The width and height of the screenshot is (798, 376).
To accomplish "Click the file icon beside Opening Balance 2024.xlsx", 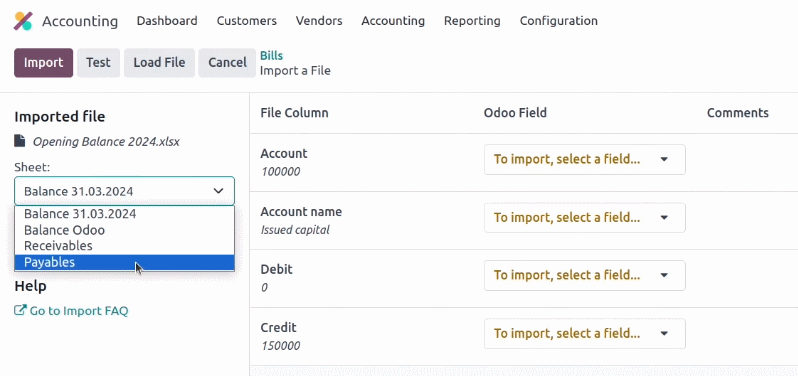I will 19,141.
